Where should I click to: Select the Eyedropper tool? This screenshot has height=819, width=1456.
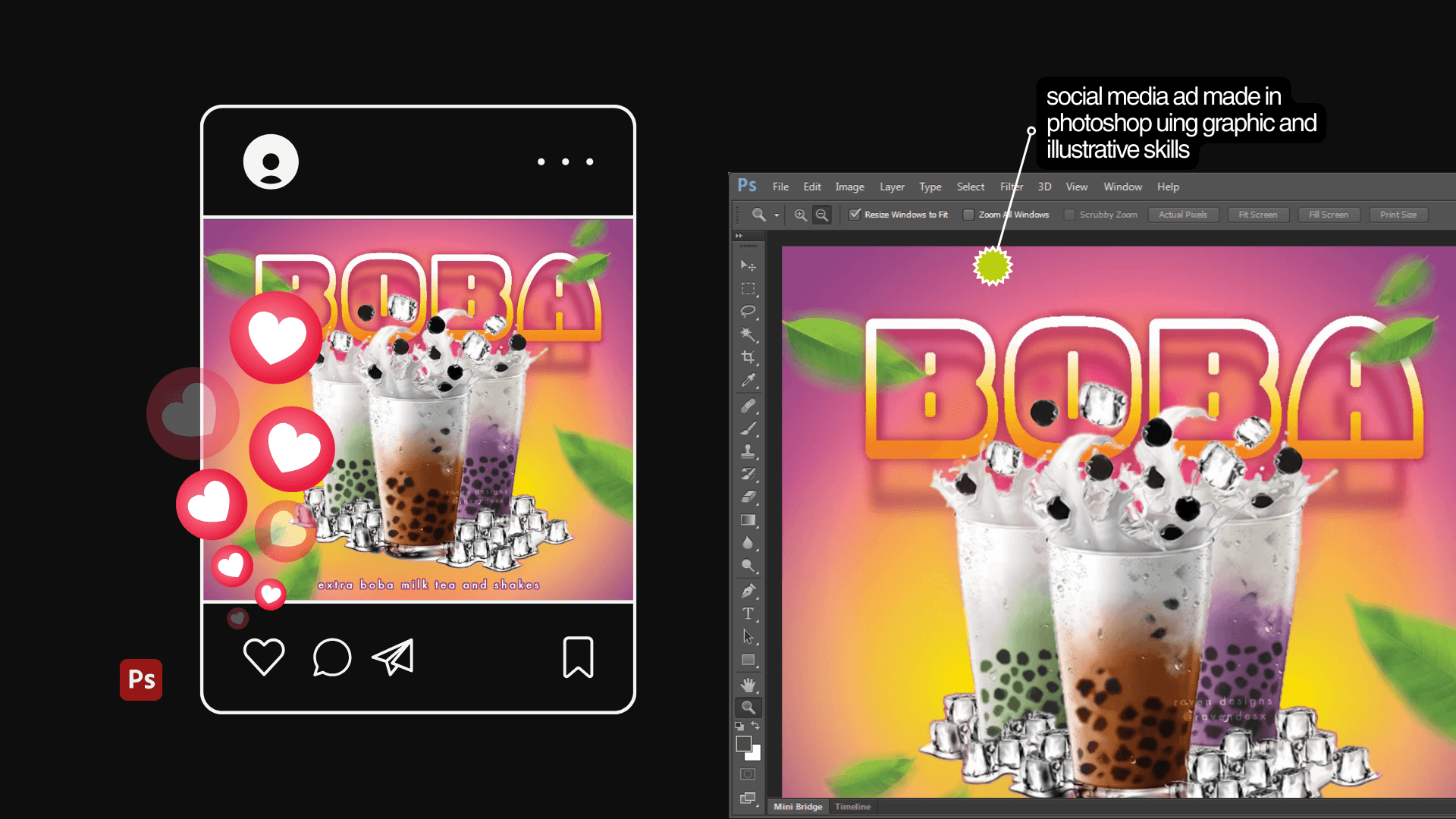point(748,380)
